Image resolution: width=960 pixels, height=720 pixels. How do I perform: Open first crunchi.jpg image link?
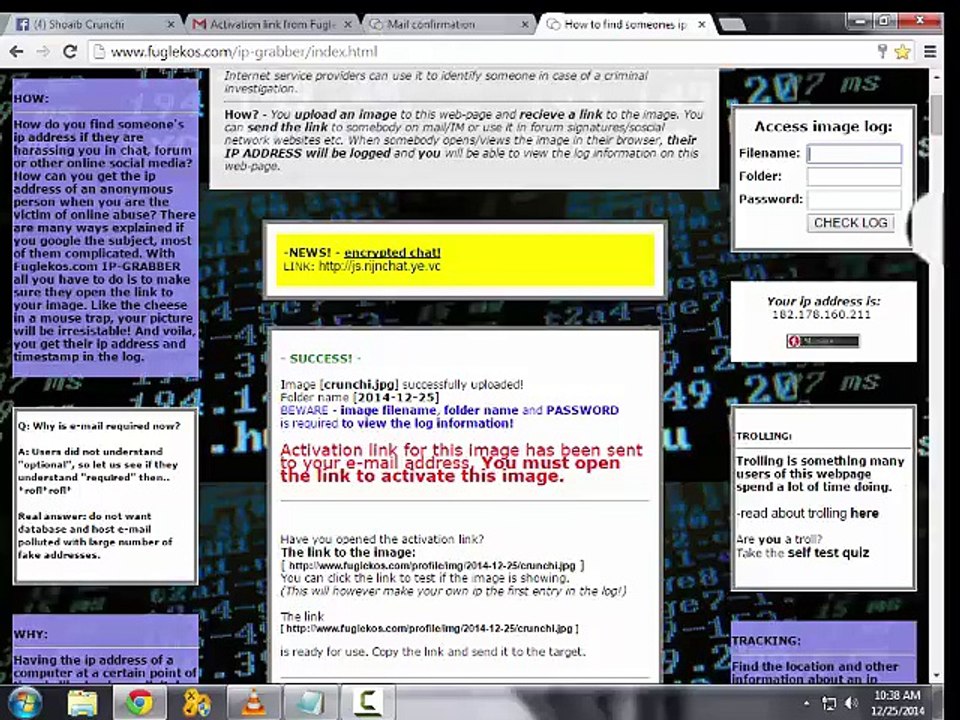click(432, 566)
